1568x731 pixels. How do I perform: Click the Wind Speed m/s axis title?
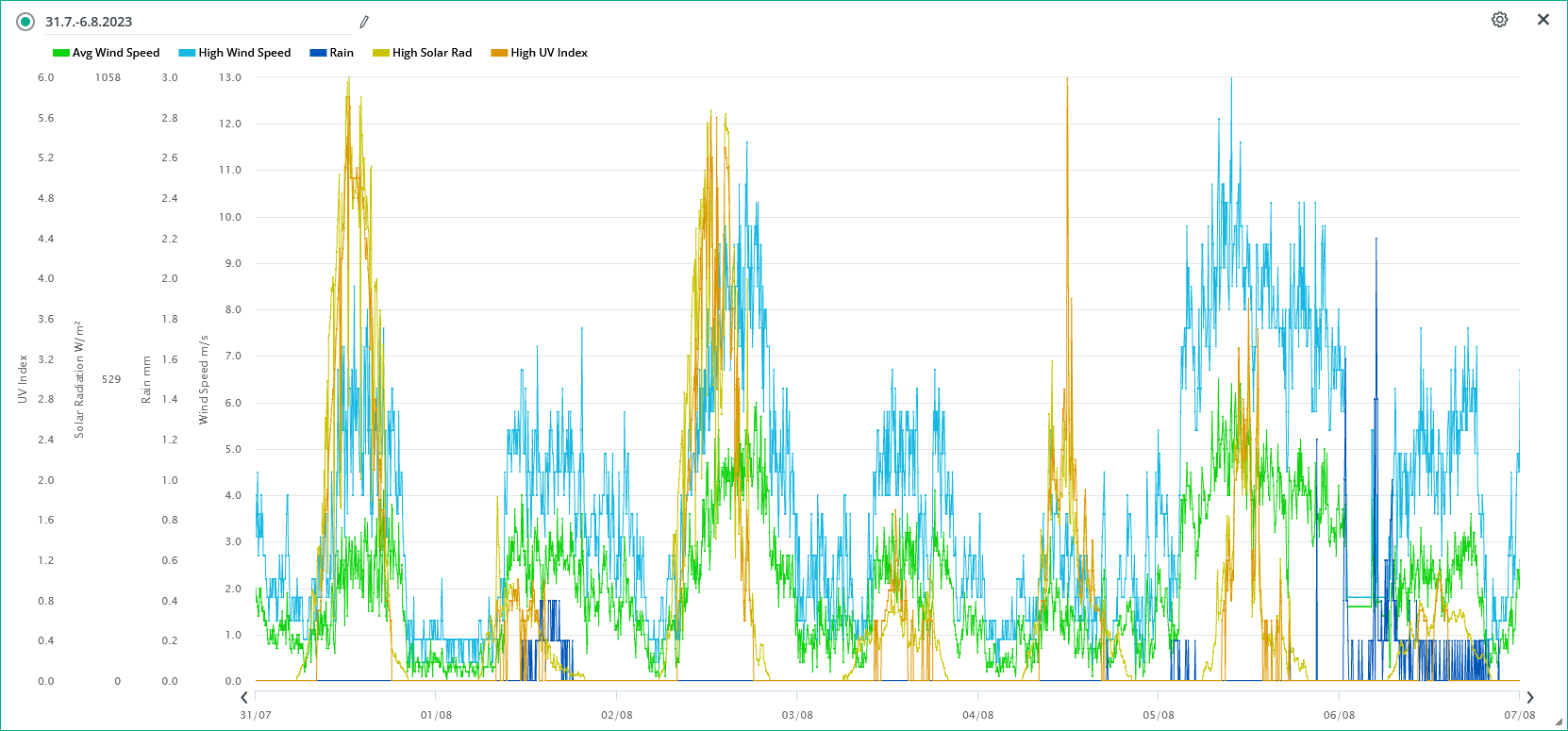(204, 379)
